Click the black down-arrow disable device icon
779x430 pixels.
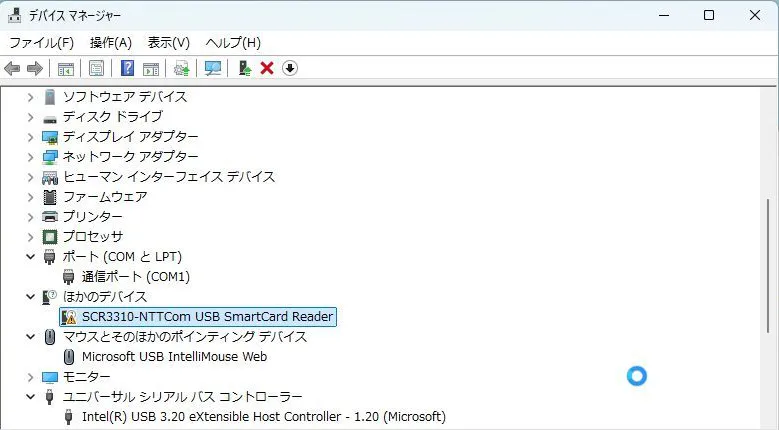pyautogui.click(x=290, y=68)
